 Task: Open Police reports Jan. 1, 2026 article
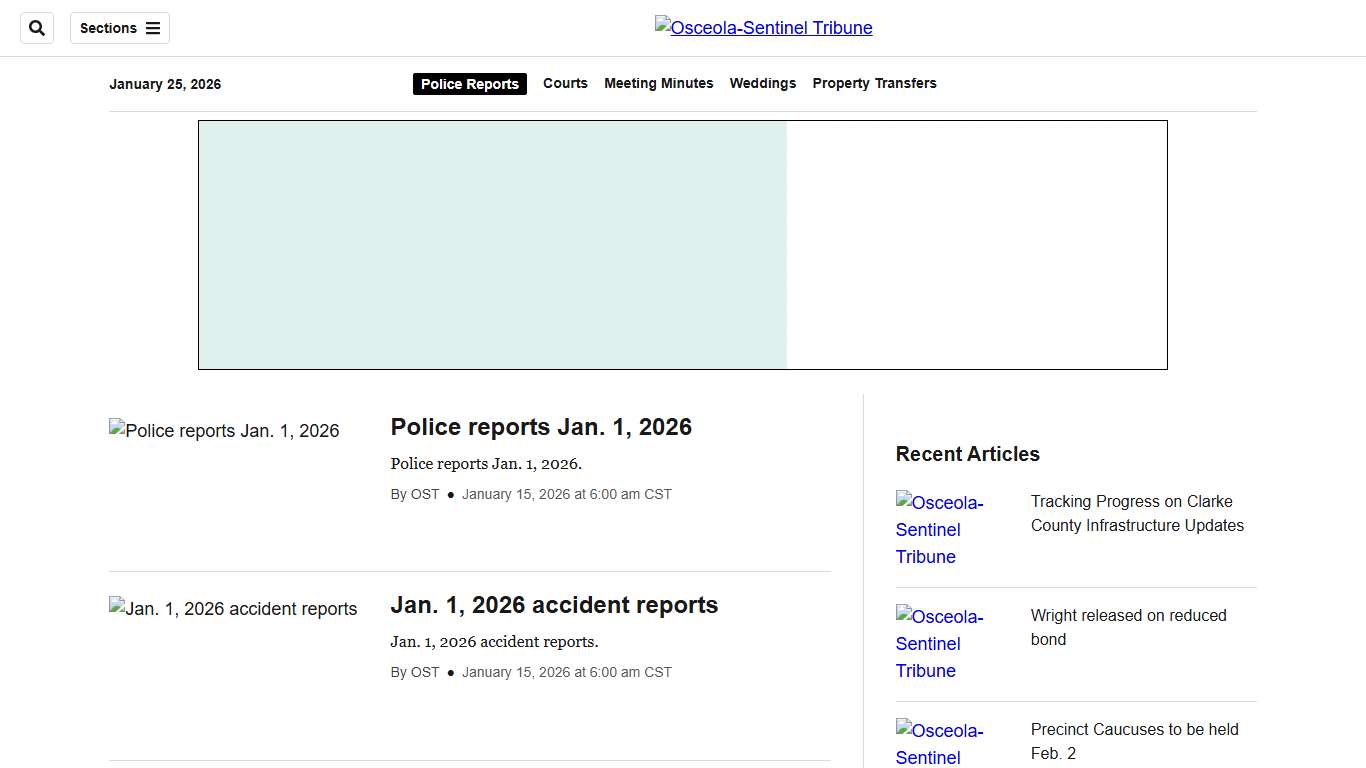pos(541,427)
